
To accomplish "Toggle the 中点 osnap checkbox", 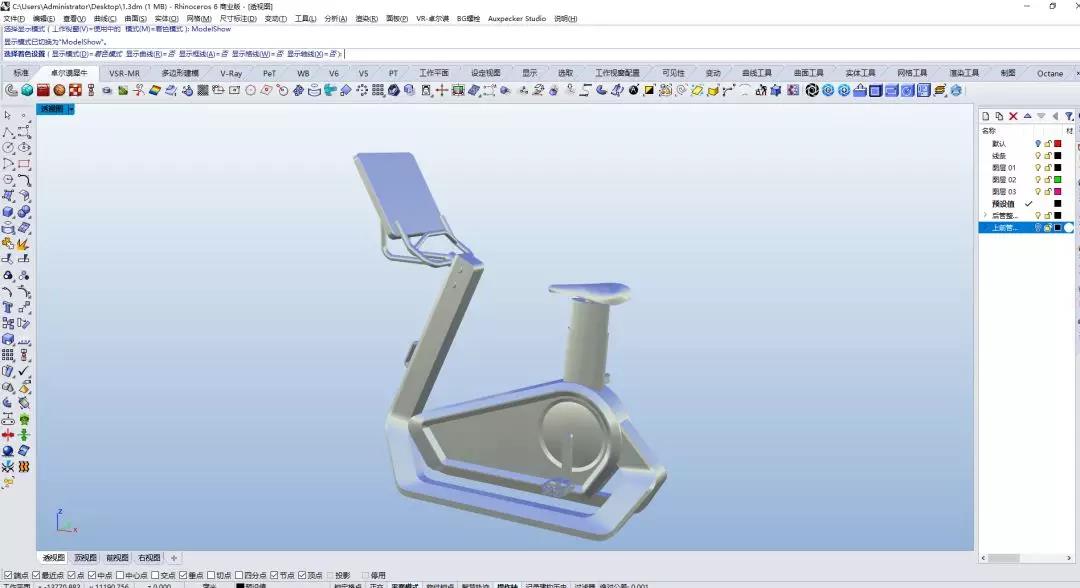I will [x=92, y=575].
